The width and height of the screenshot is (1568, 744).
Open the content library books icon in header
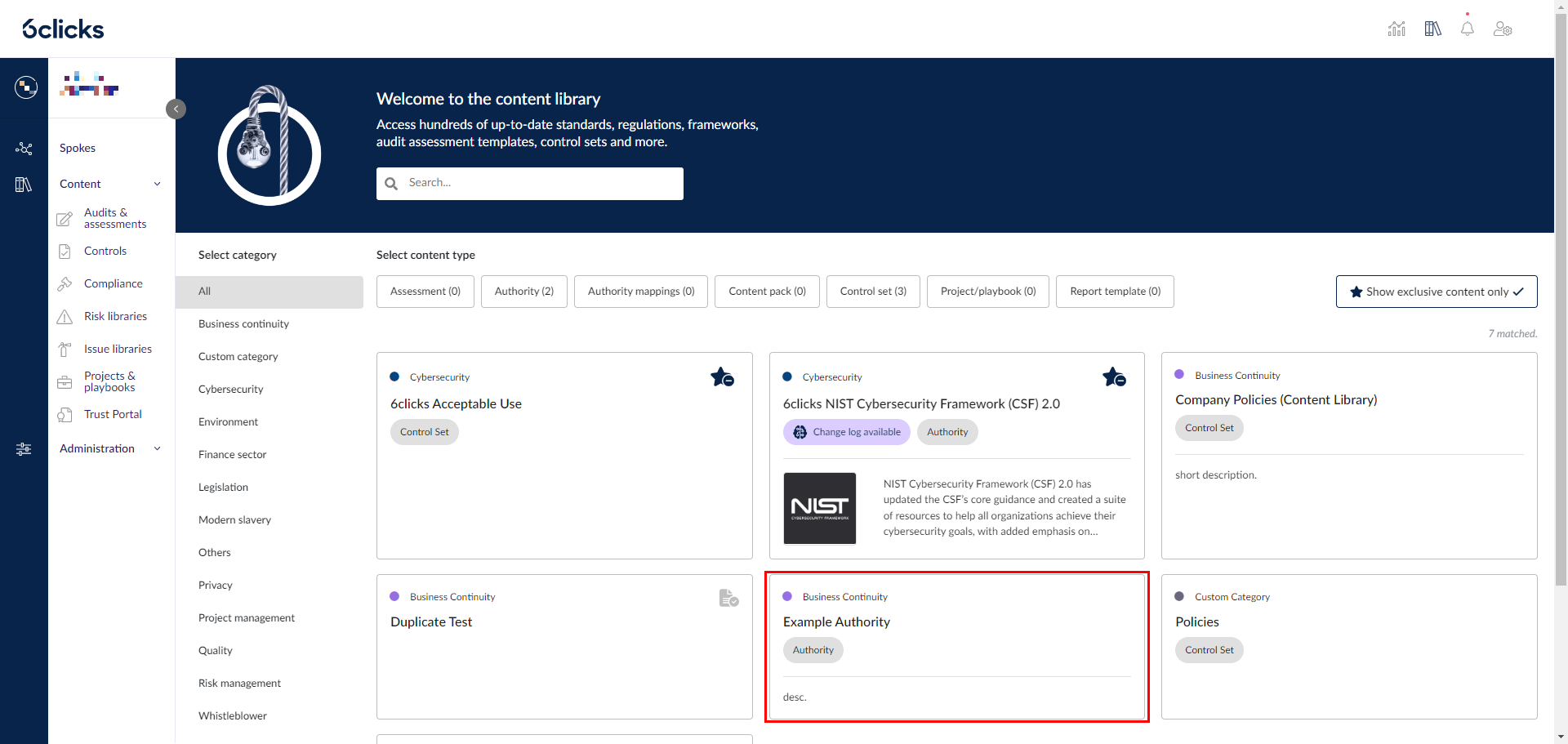pos(1432,29)
